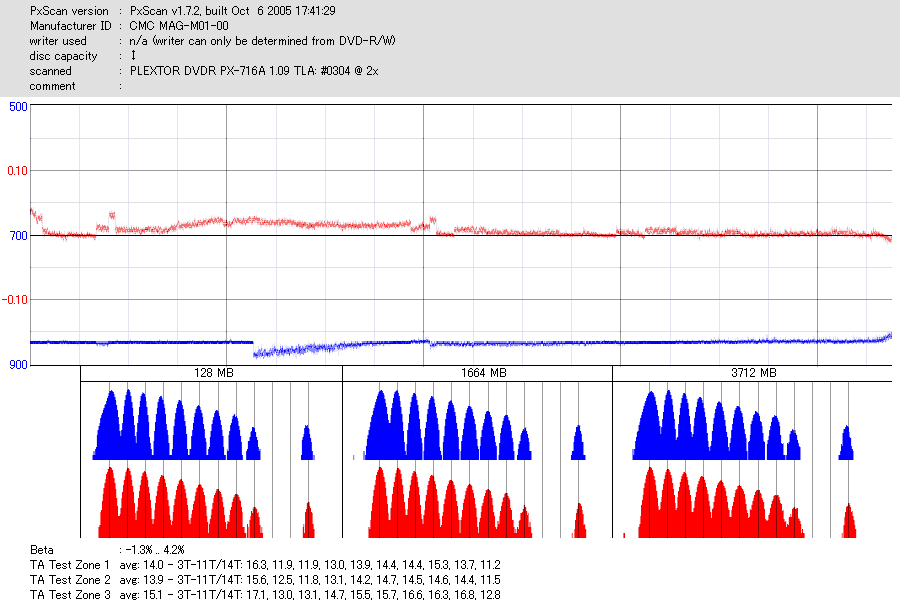The width and height of the screenshot is (900, 607).
Task: Click the blue 500 axis label
Action: [18, 107]
